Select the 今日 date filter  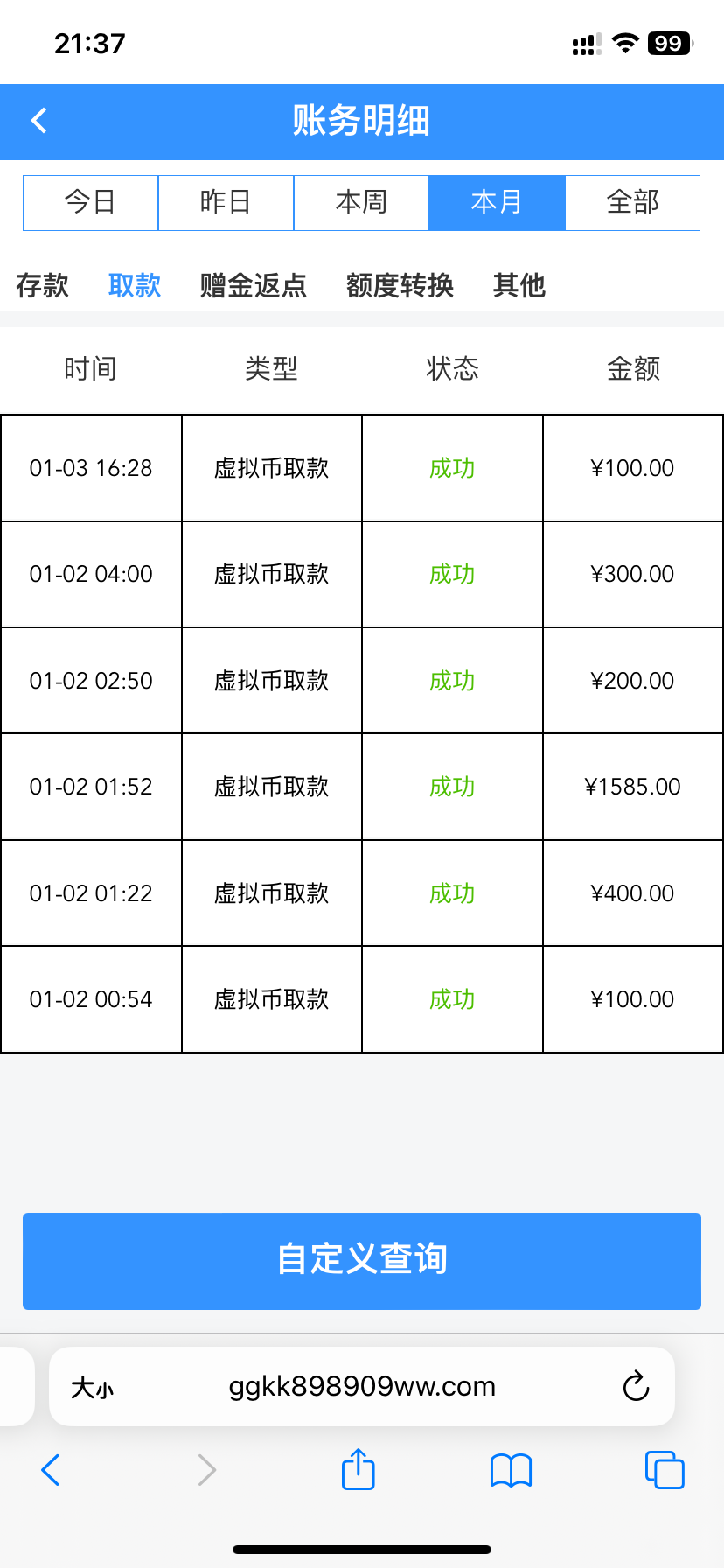(x=90, y=202)
